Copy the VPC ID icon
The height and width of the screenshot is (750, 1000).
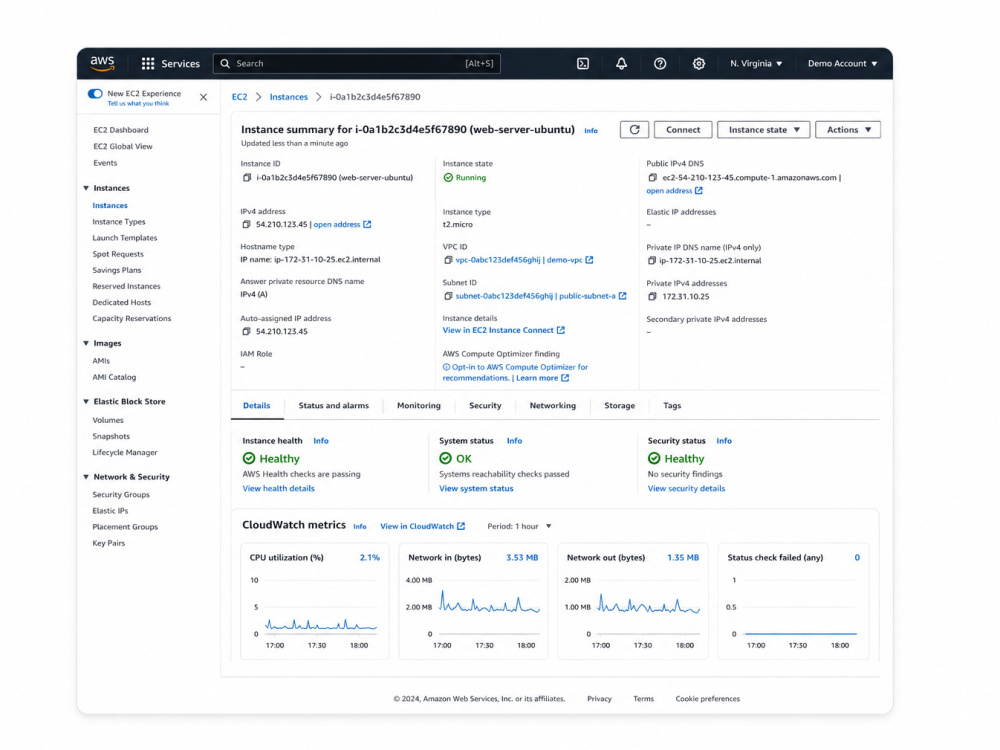pyautogui.click(x=448, y=260)
